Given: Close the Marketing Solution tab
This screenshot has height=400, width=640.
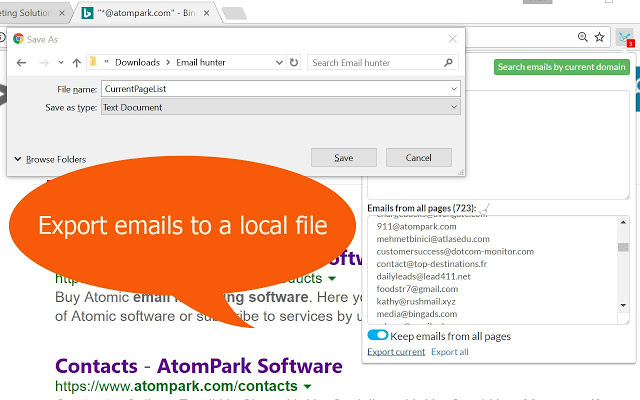Looking at the screenshot, I should pyautogui.click(x=62, y=13).
